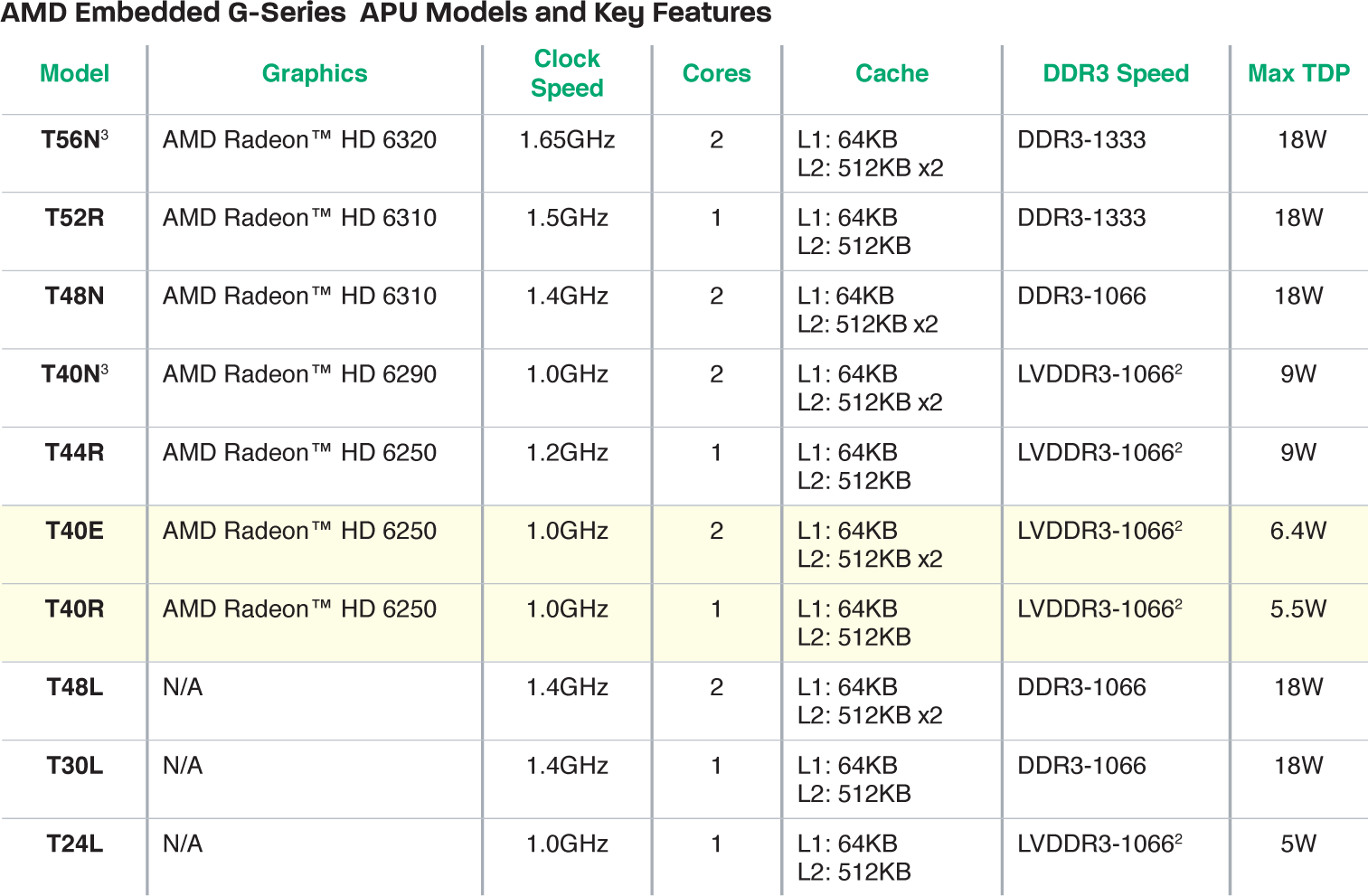Viewport: 1368px width, 896px height.
Task: Click the 9W TDP value for T40N
Action: [1298, 373]
